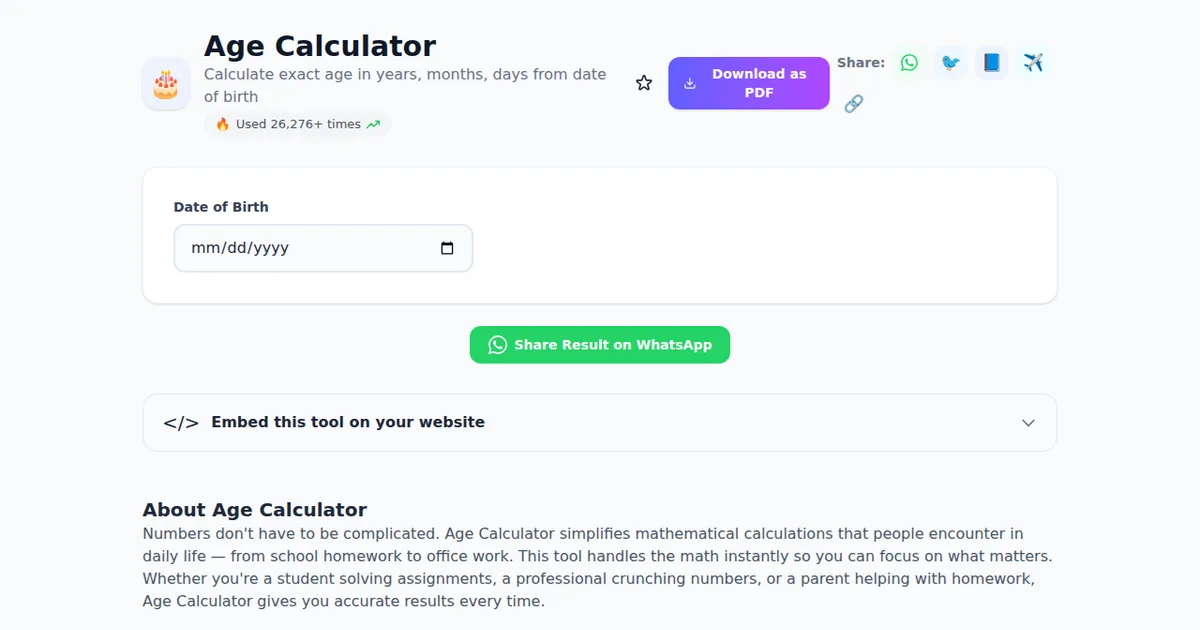Open the "Embed this tool on your website" label
This screenshot has height=630, width=1200.
[348, 422]
